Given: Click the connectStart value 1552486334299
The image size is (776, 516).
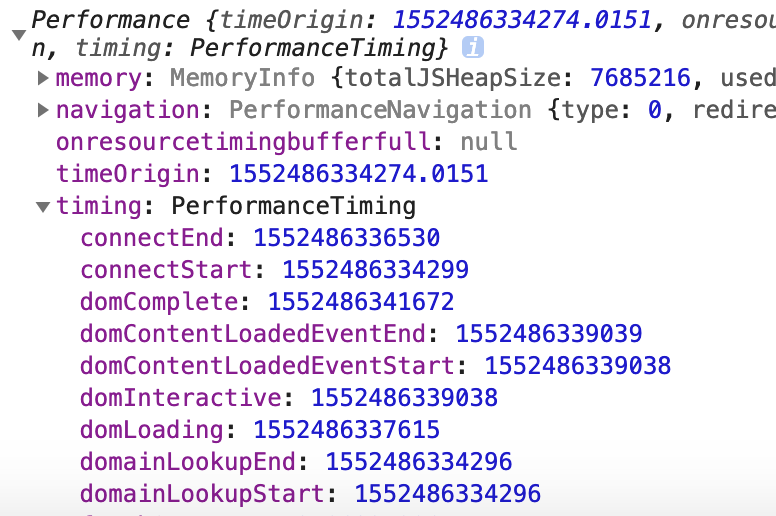Looking at the screenshot, I should (375, 270).
